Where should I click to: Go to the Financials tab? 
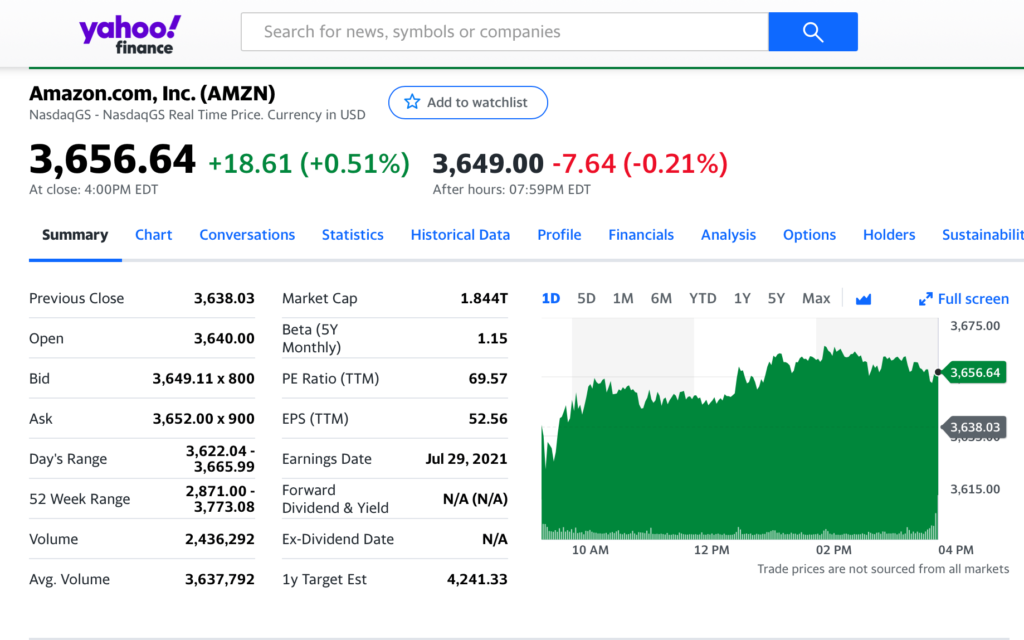(641, 235)
